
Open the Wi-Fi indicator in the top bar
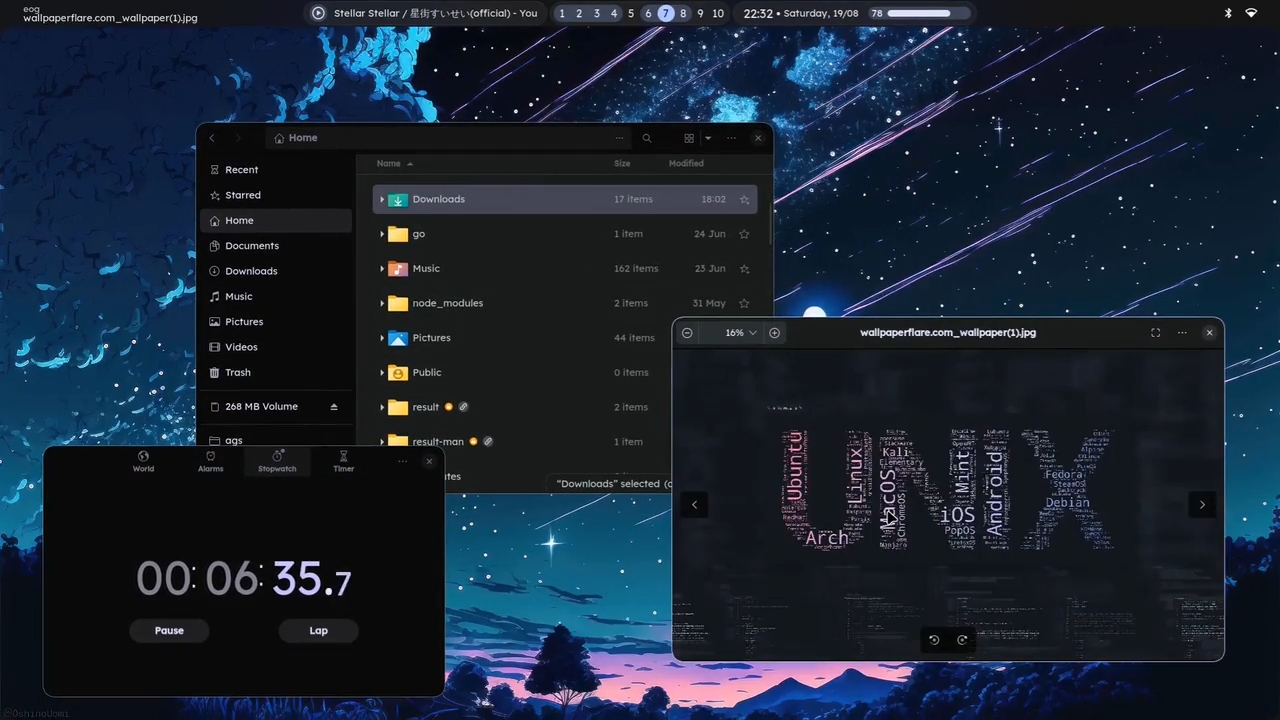point(1251,13)
